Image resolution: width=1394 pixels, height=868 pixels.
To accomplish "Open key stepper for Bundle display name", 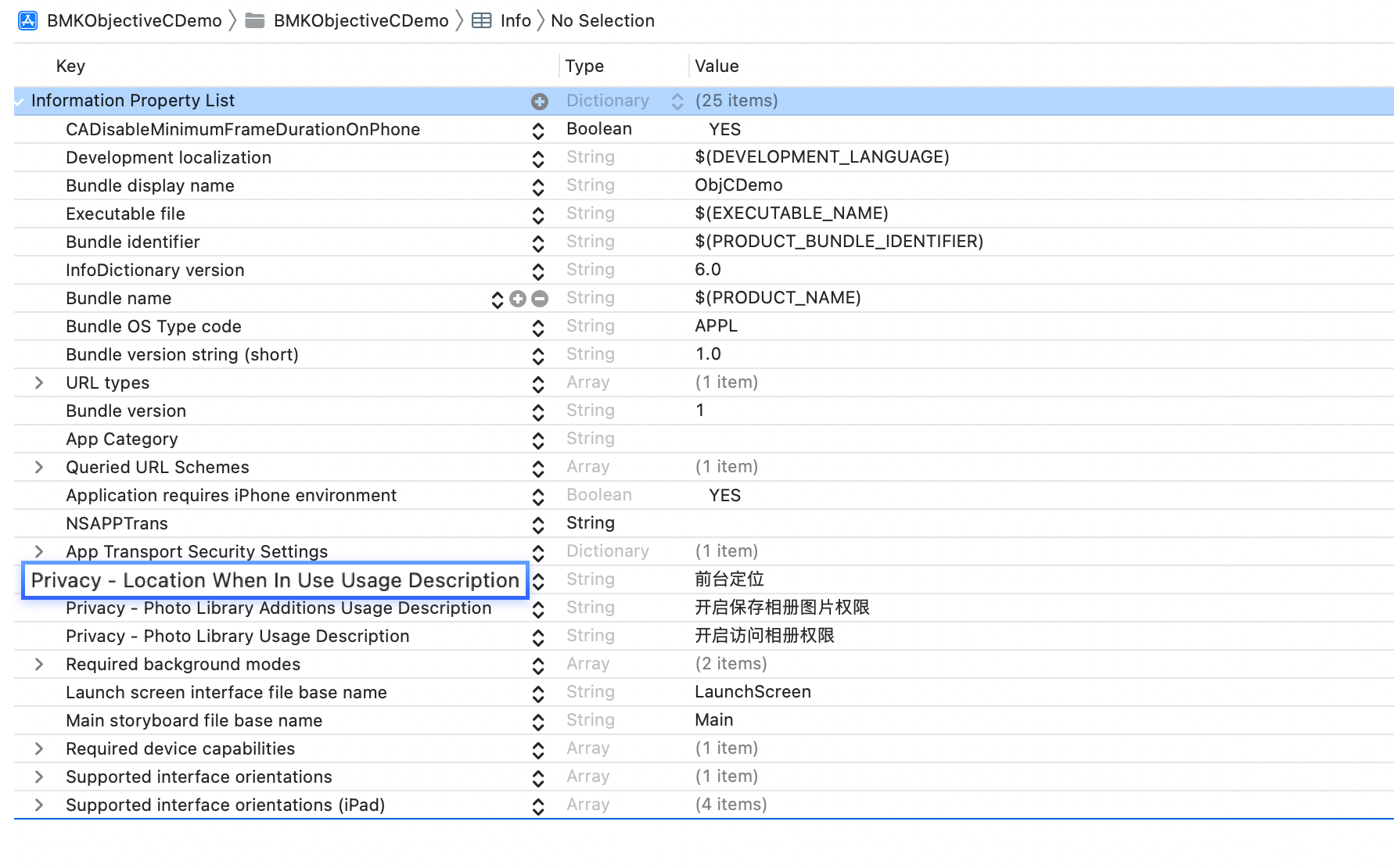I will coord(538,187).
